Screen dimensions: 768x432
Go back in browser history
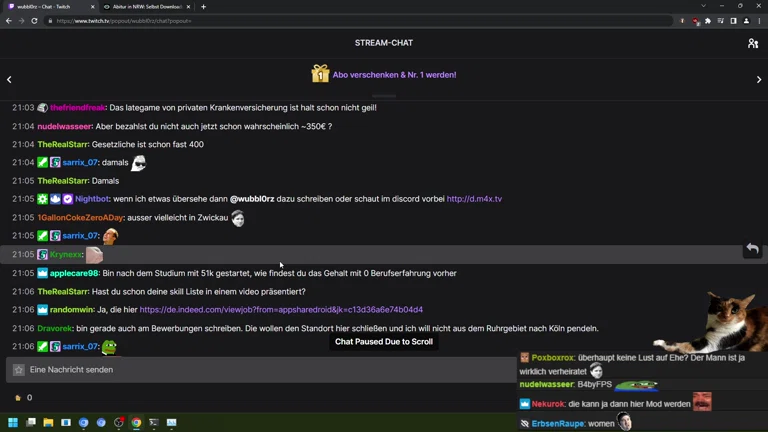[x=9, y=21]
